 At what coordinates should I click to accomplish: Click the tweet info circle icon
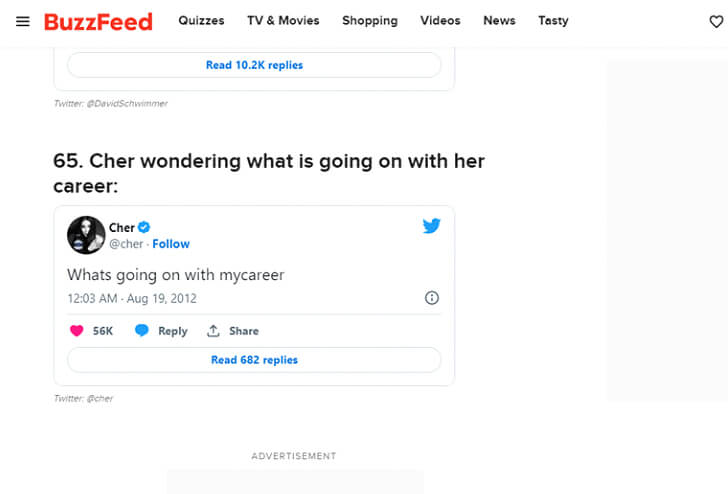(x=432, y=298)
